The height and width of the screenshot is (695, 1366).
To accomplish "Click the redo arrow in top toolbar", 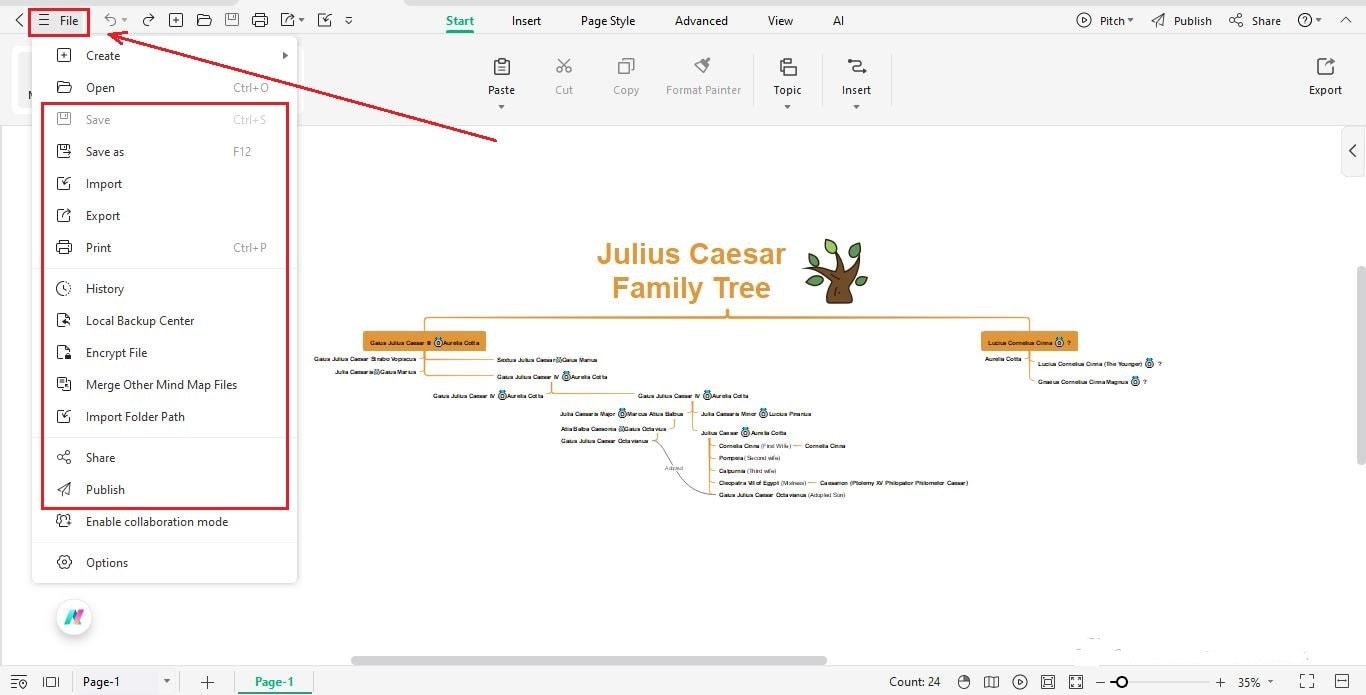I will click(x=148, y=20).
